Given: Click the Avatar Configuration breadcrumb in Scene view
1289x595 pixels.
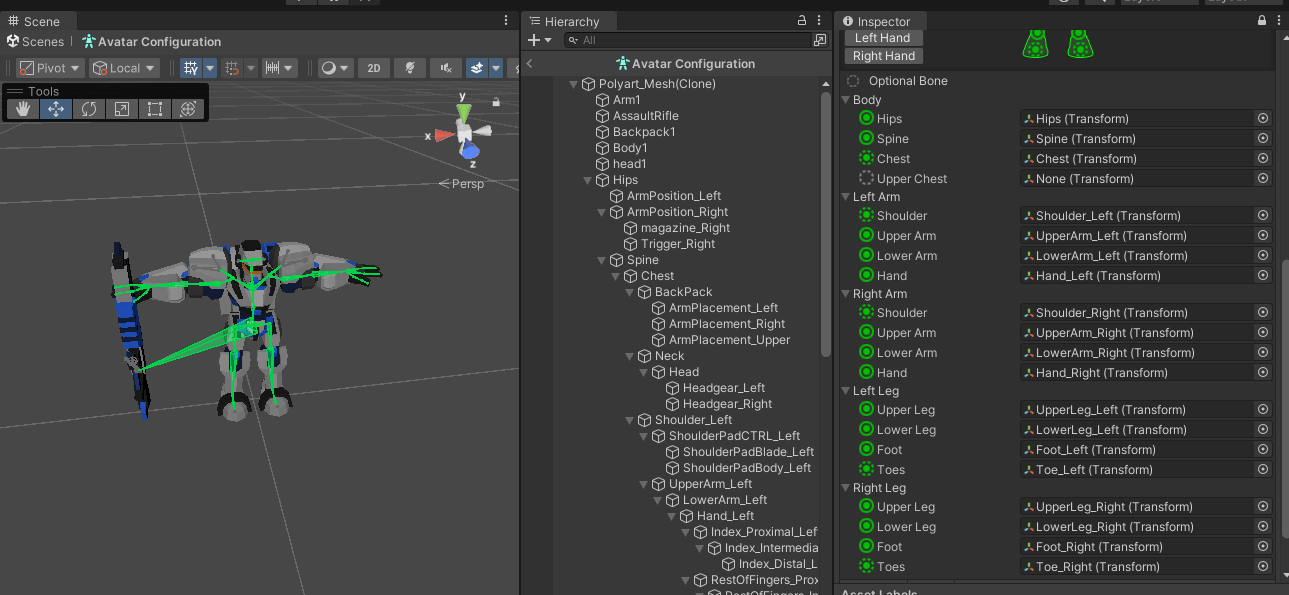Looking at the screenshot, I should tap(151, 42).
